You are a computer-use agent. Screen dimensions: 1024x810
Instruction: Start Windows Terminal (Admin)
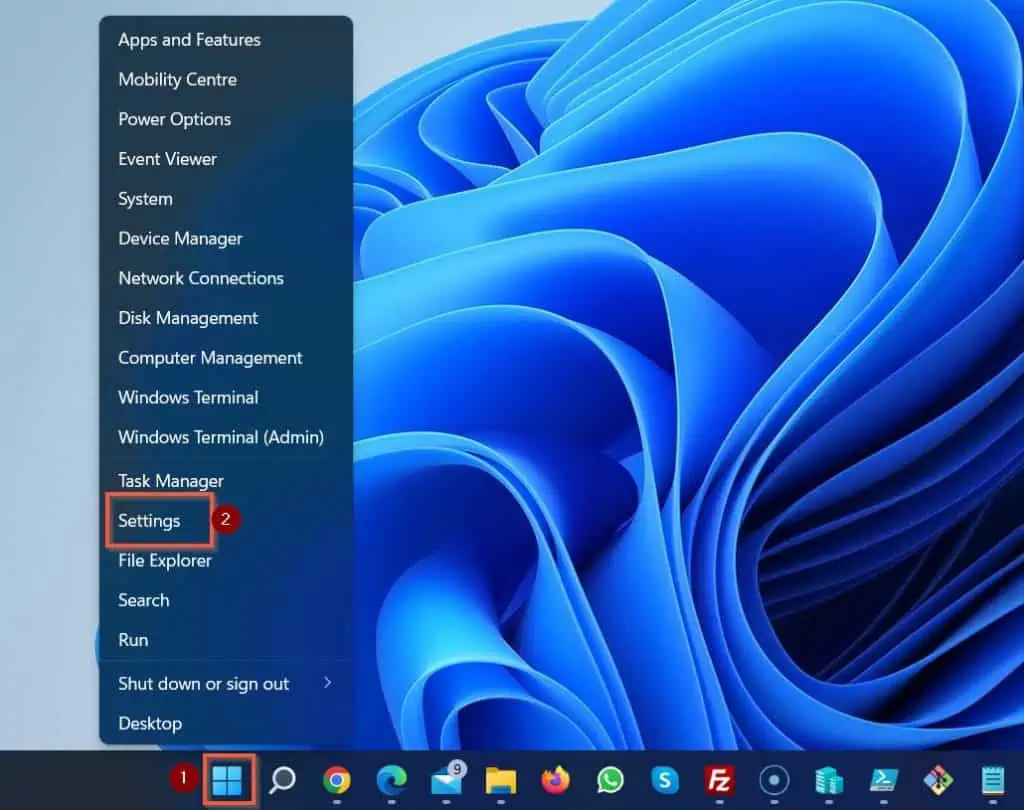221,437
